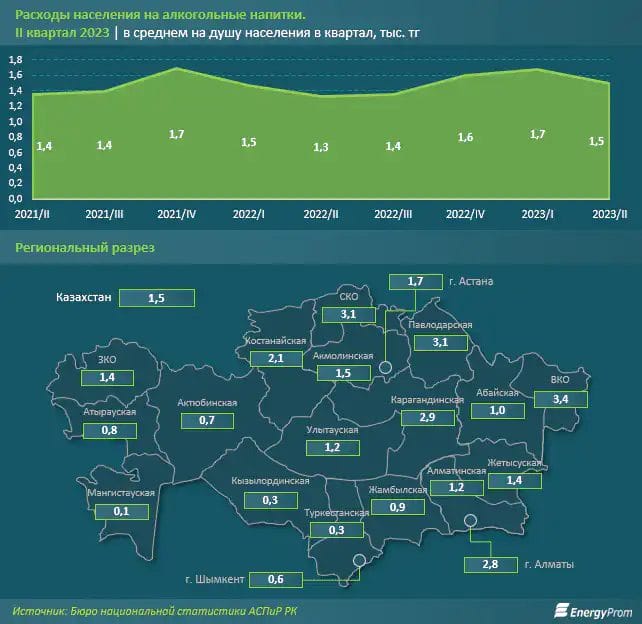Select the Актюбинская region value 0,7
642x624 pixels.
pos(208,420)
